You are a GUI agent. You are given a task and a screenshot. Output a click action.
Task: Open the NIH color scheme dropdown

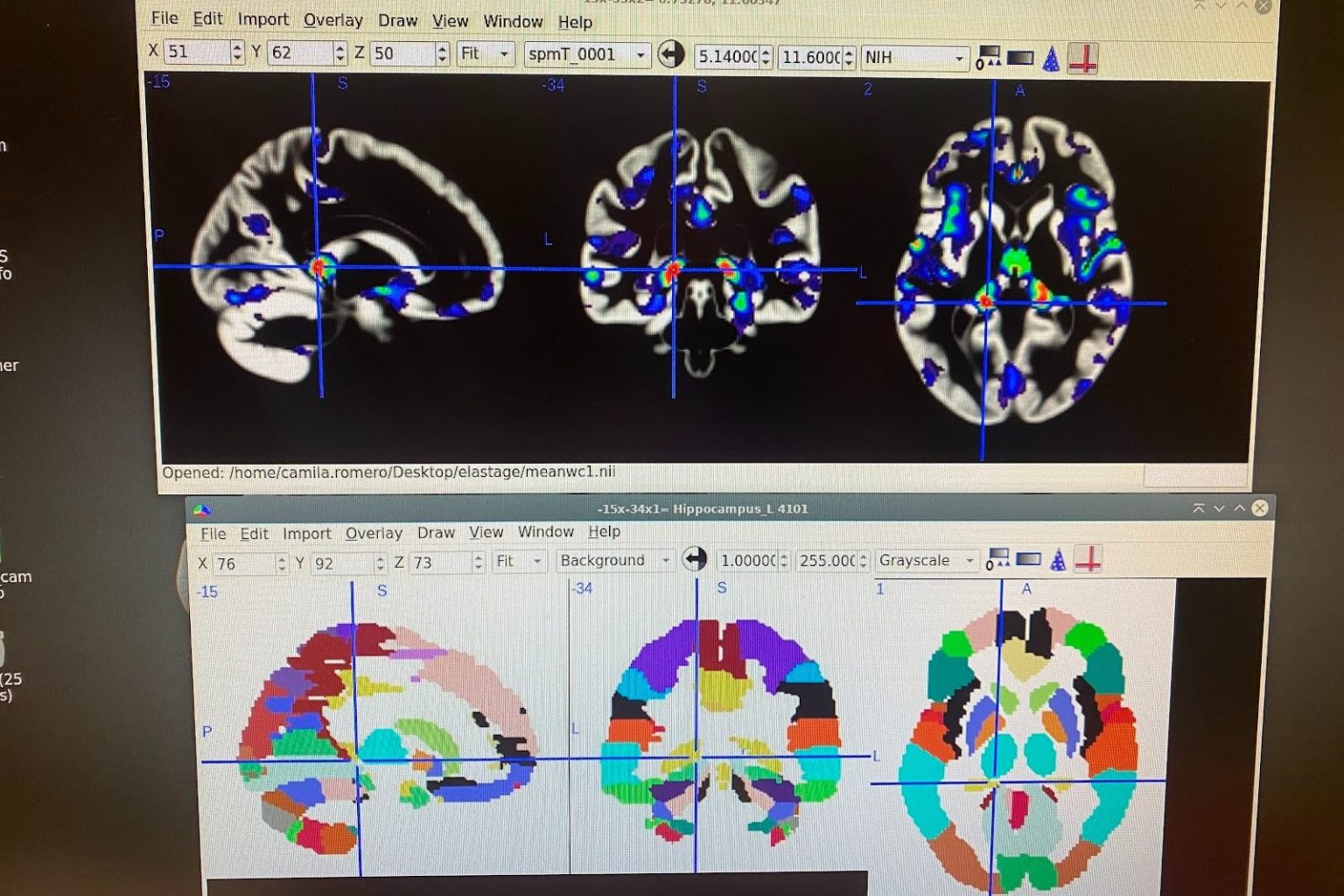coord(914,58)
